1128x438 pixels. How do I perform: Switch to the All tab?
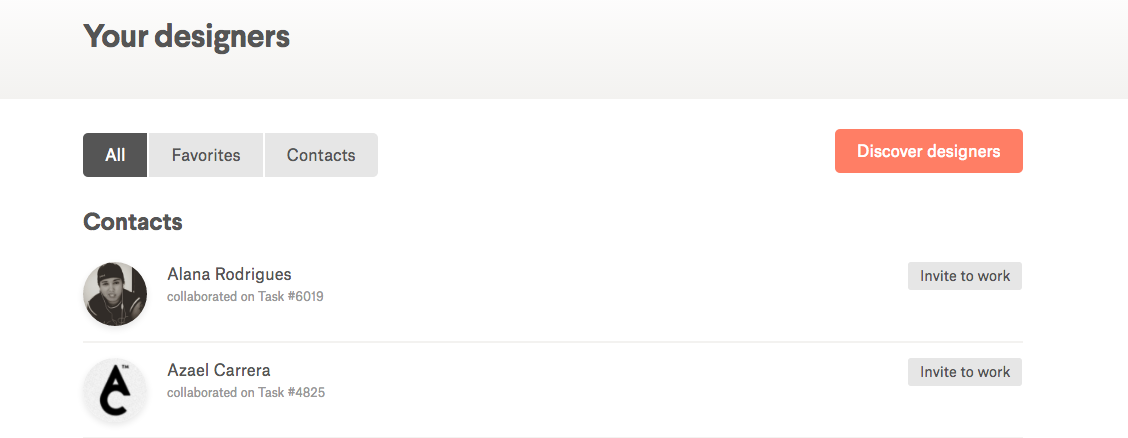click(x=115, y=155)
